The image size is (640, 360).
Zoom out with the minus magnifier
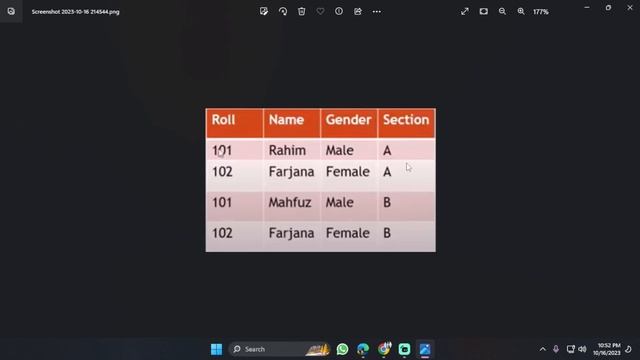(x=502, y=11)
